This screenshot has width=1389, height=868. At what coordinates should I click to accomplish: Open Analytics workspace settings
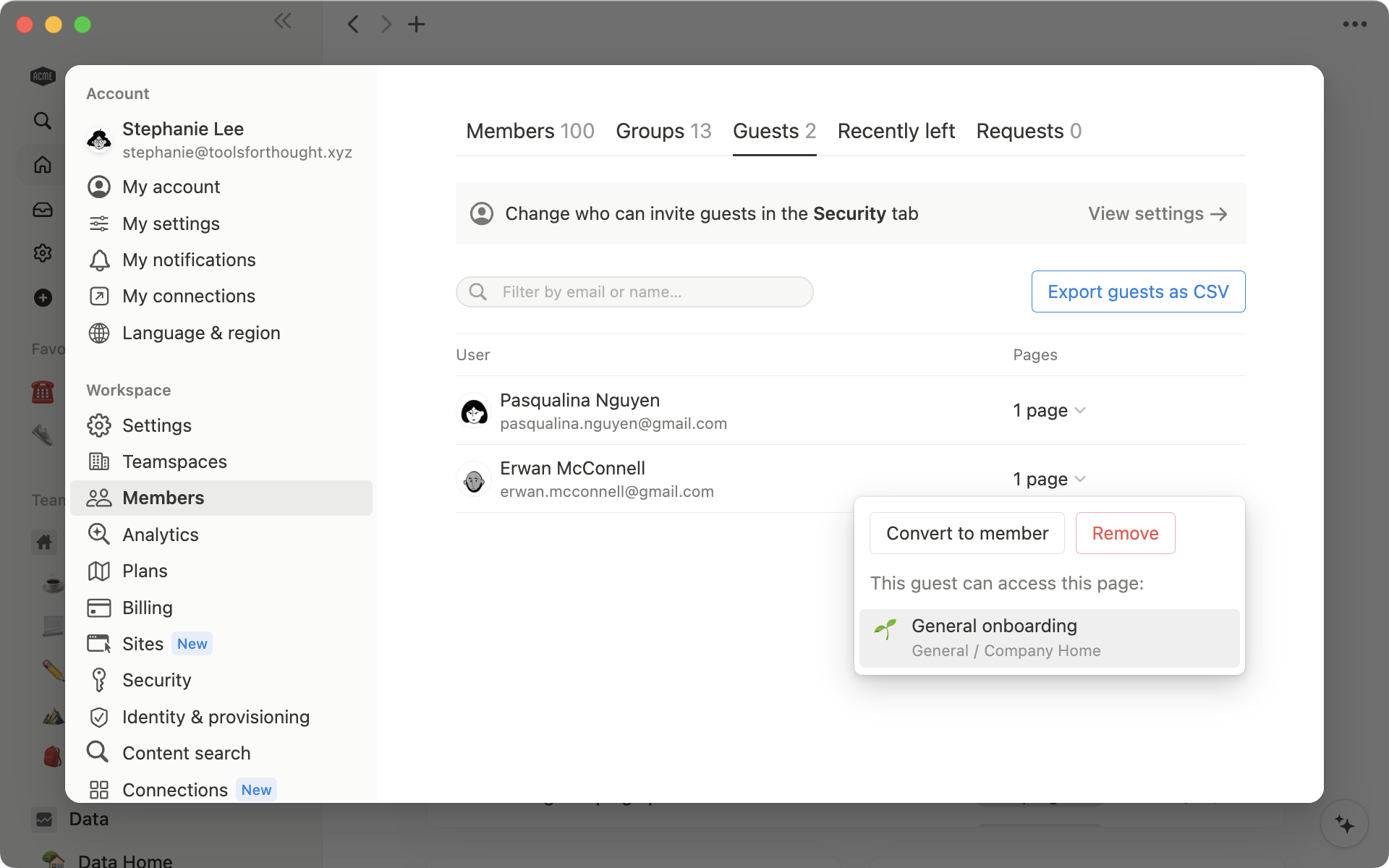[160, 534]
